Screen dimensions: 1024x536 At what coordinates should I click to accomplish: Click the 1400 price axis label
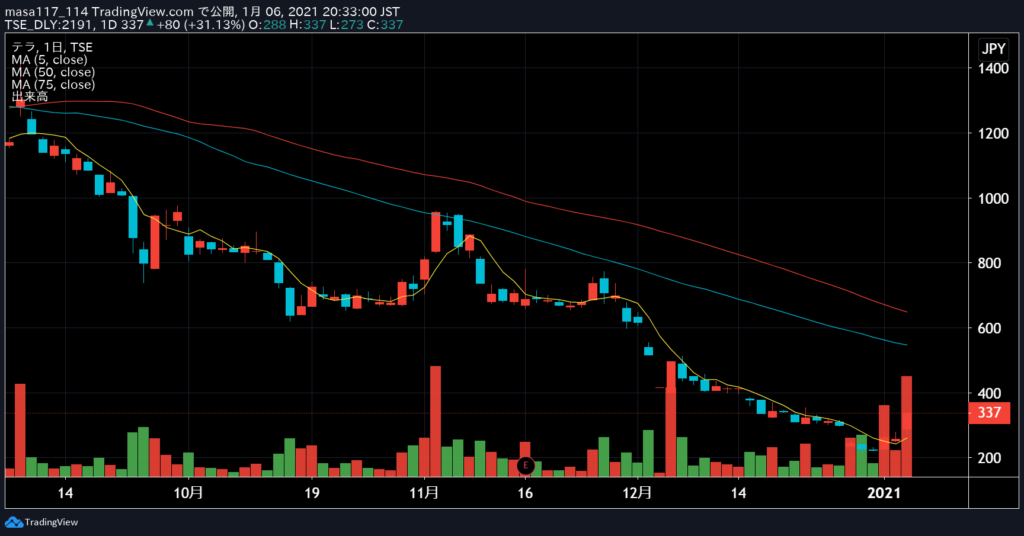click(x=993, y=69)
